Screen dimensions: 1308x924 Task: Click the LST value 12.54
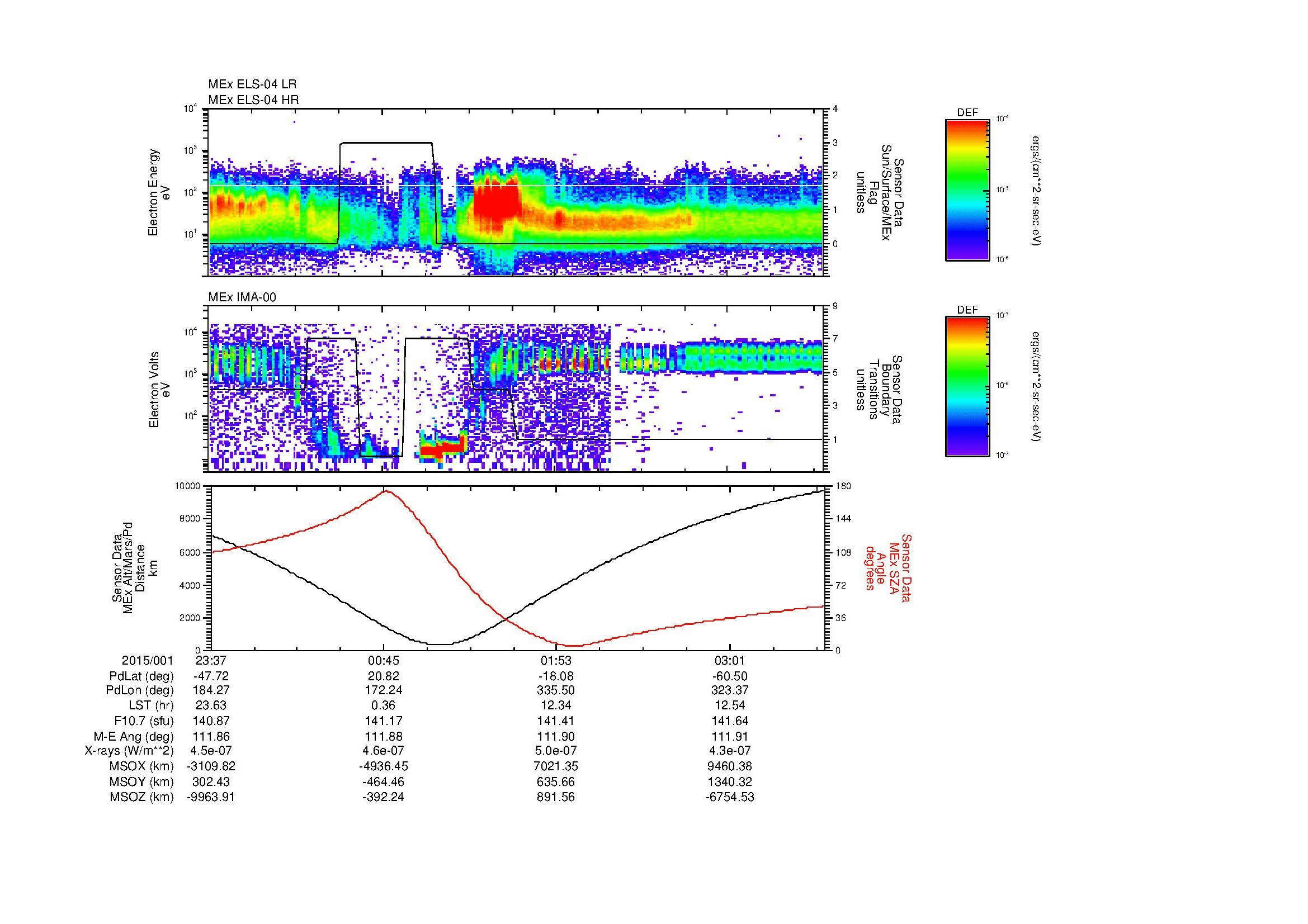coord(730,706)
